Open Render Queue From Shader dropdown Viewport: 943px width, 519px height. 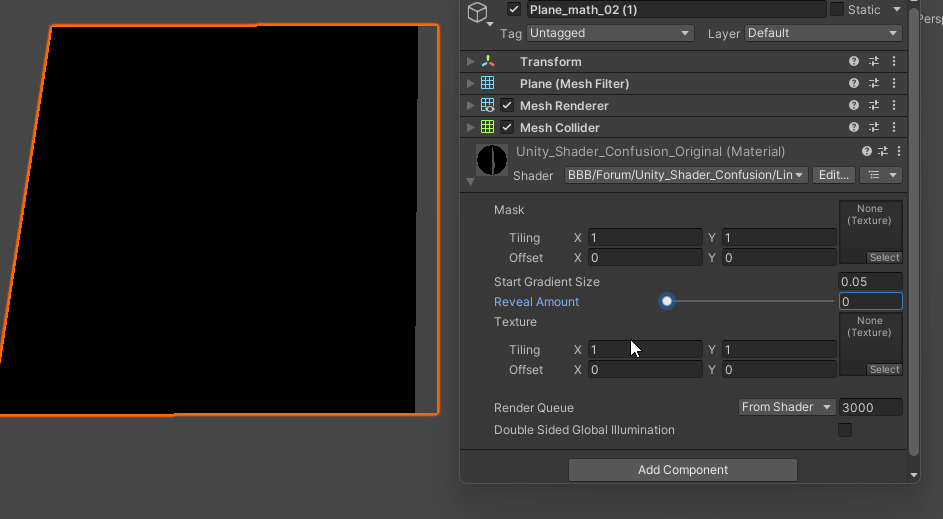point(787,407)
